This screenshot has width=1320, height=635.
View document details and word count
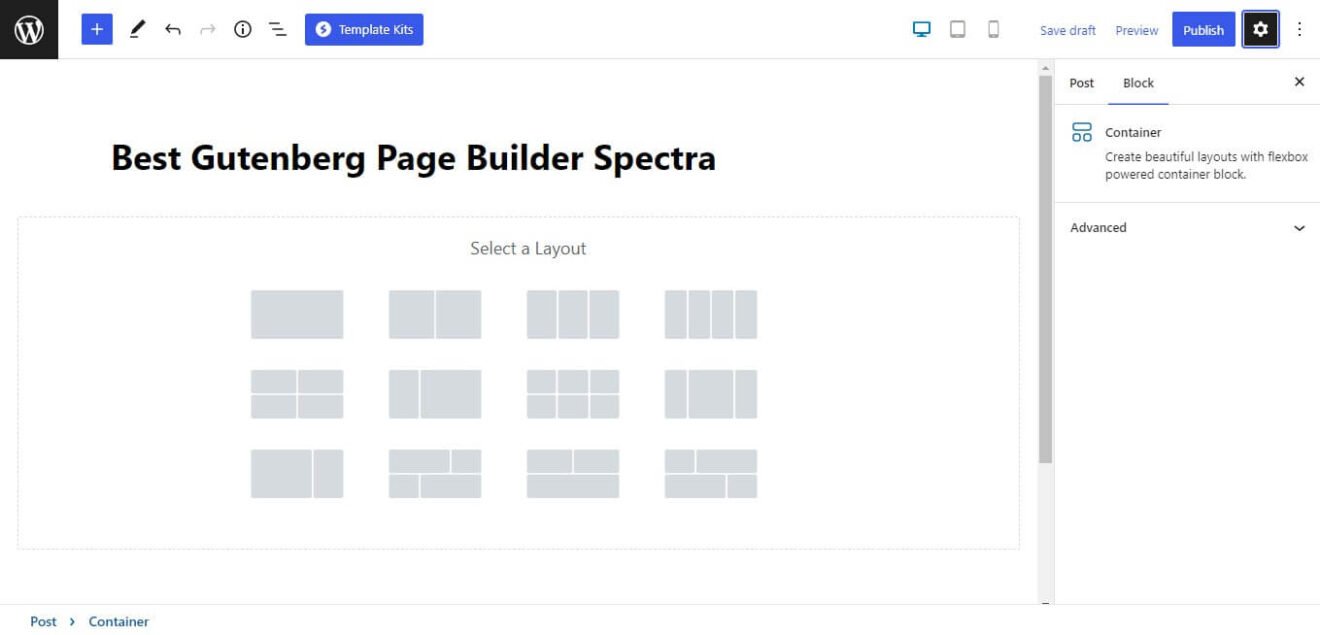click(x=240, y=29)
